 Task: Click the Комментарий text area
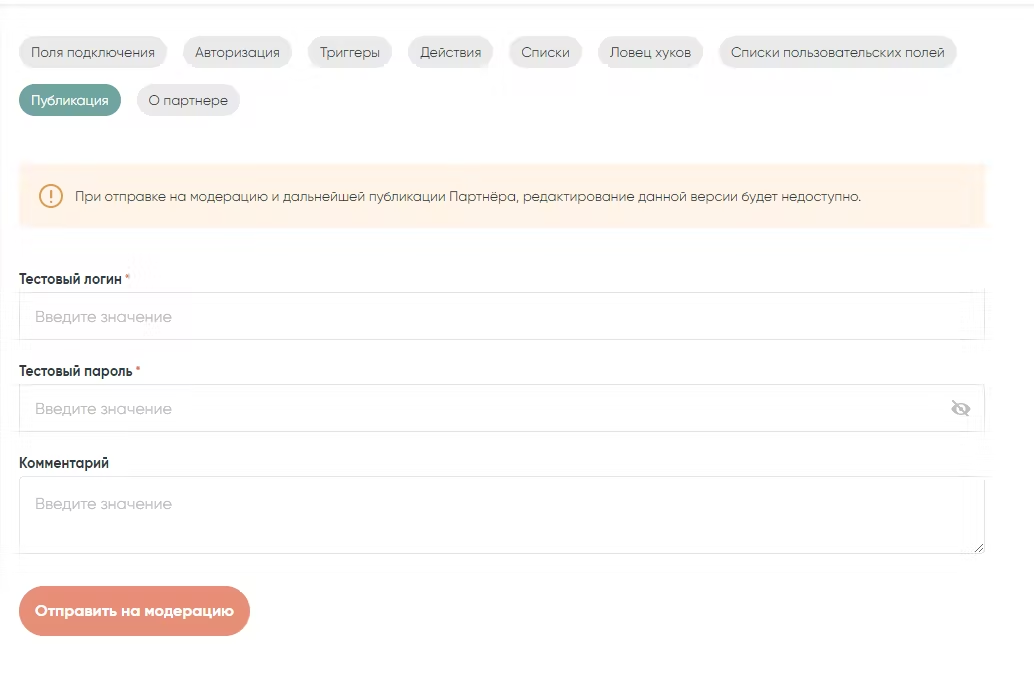point(500,514)
